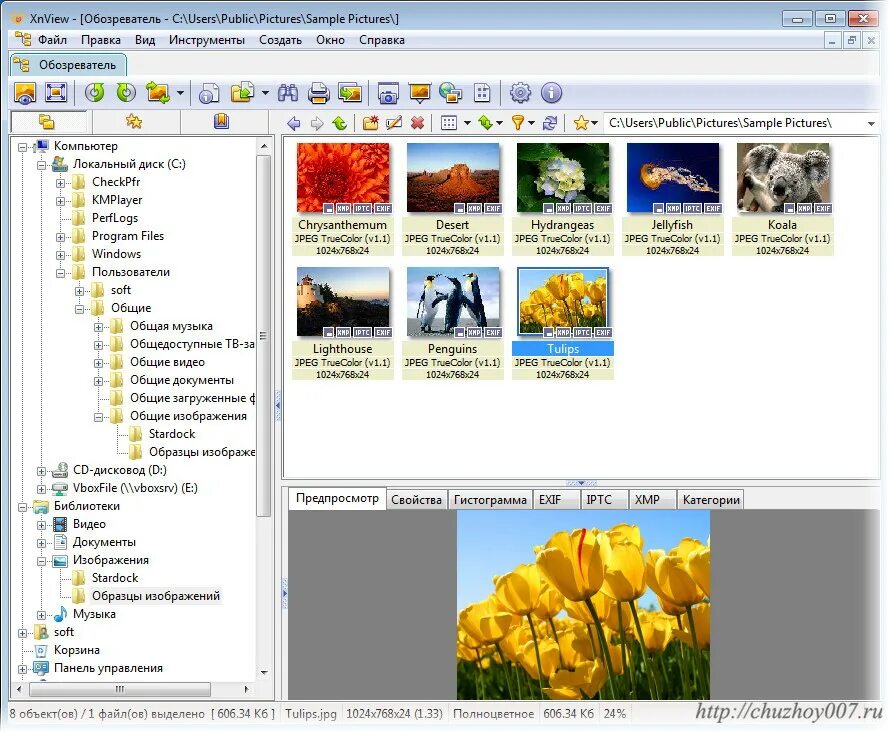Go back using the back arrow button
The image size is (889, 732).
[292, 122]
